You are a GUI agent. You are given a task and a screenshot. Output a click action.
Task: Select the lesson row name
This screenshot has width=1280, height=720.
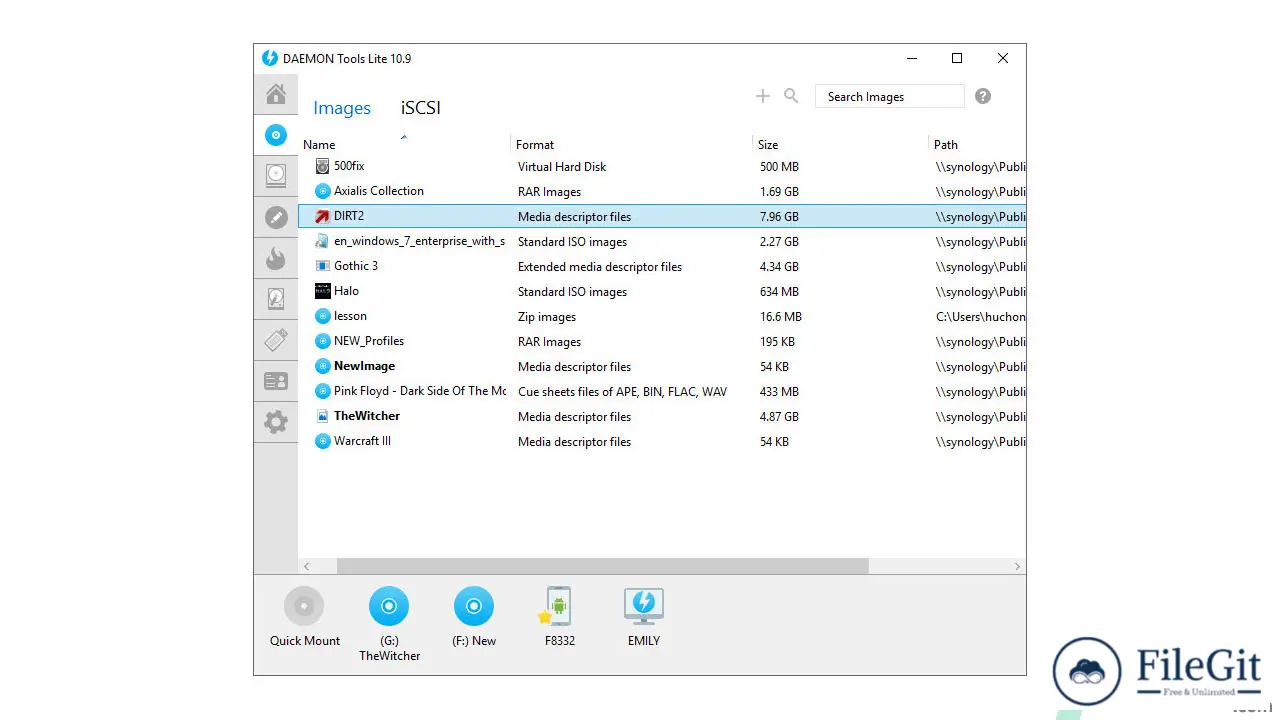[x=350, y=316]
